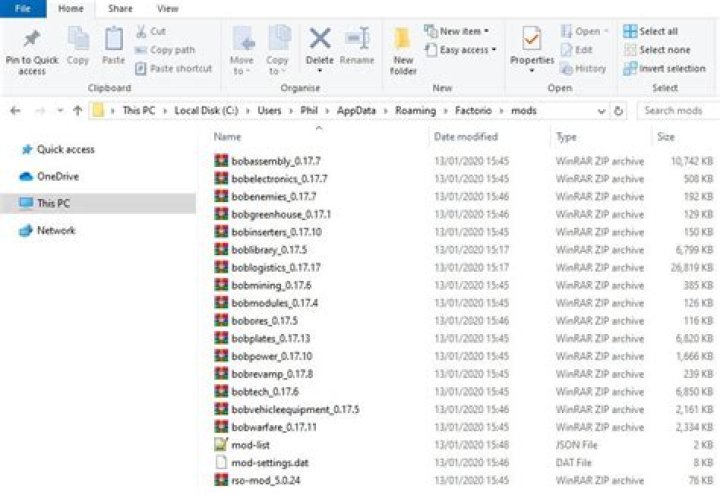Click the mod-settings.dat file icon
The width and height of the screenshot is (720, 495).
pos(221,462)
